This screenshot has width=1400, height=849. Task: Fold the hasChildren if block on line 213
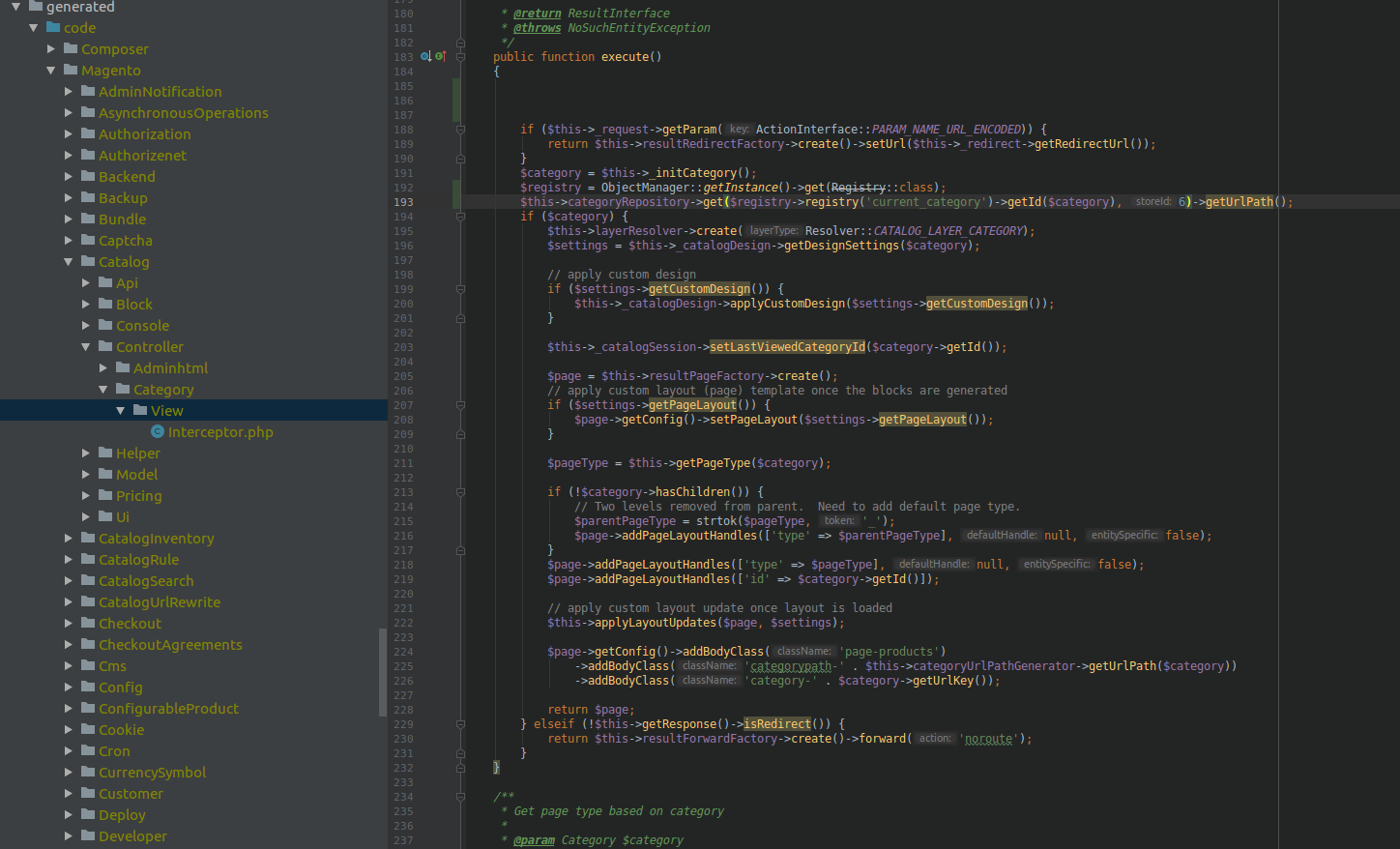point(461,492)
